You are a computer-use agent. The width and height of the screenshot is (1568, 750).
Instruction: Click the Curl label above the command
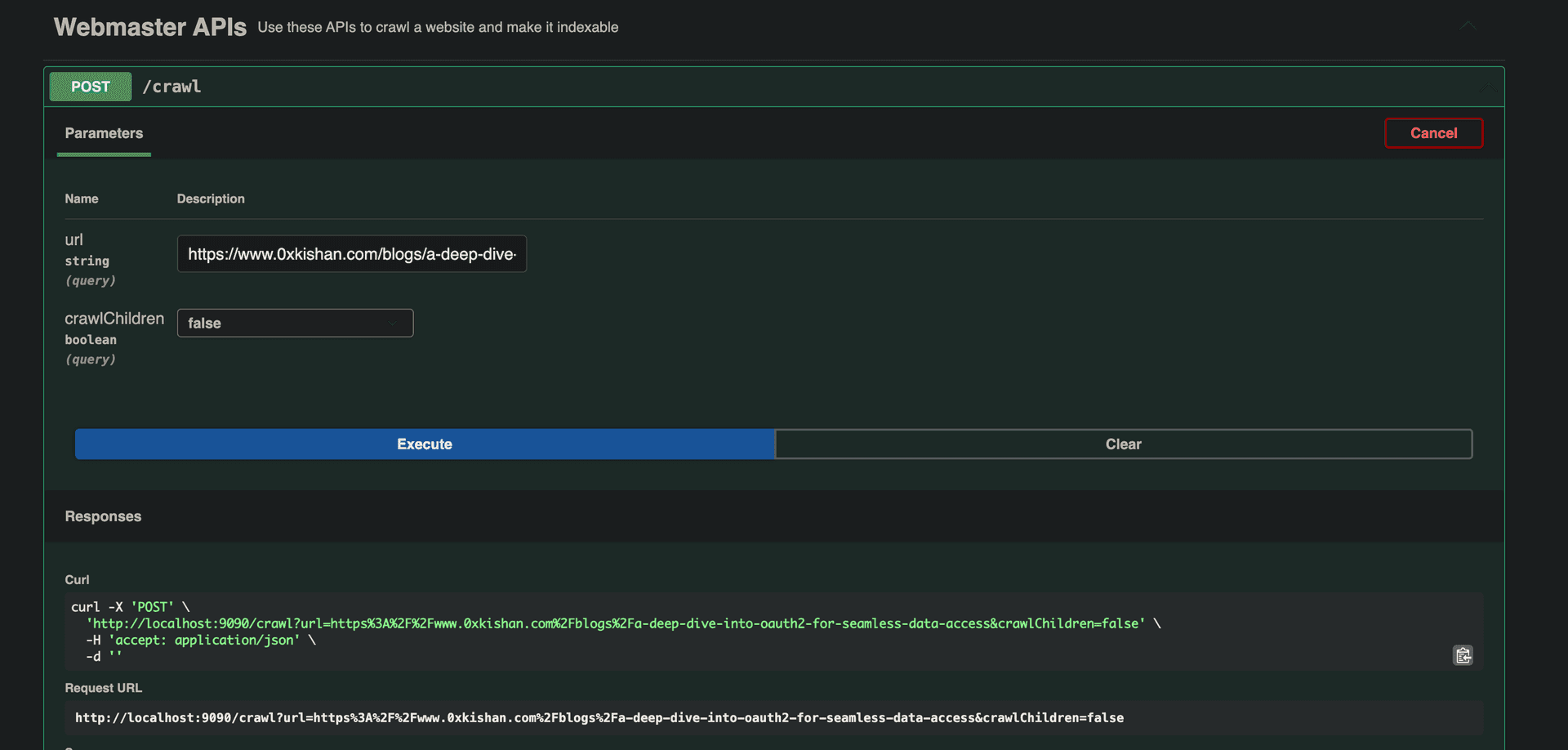(77, 579)
